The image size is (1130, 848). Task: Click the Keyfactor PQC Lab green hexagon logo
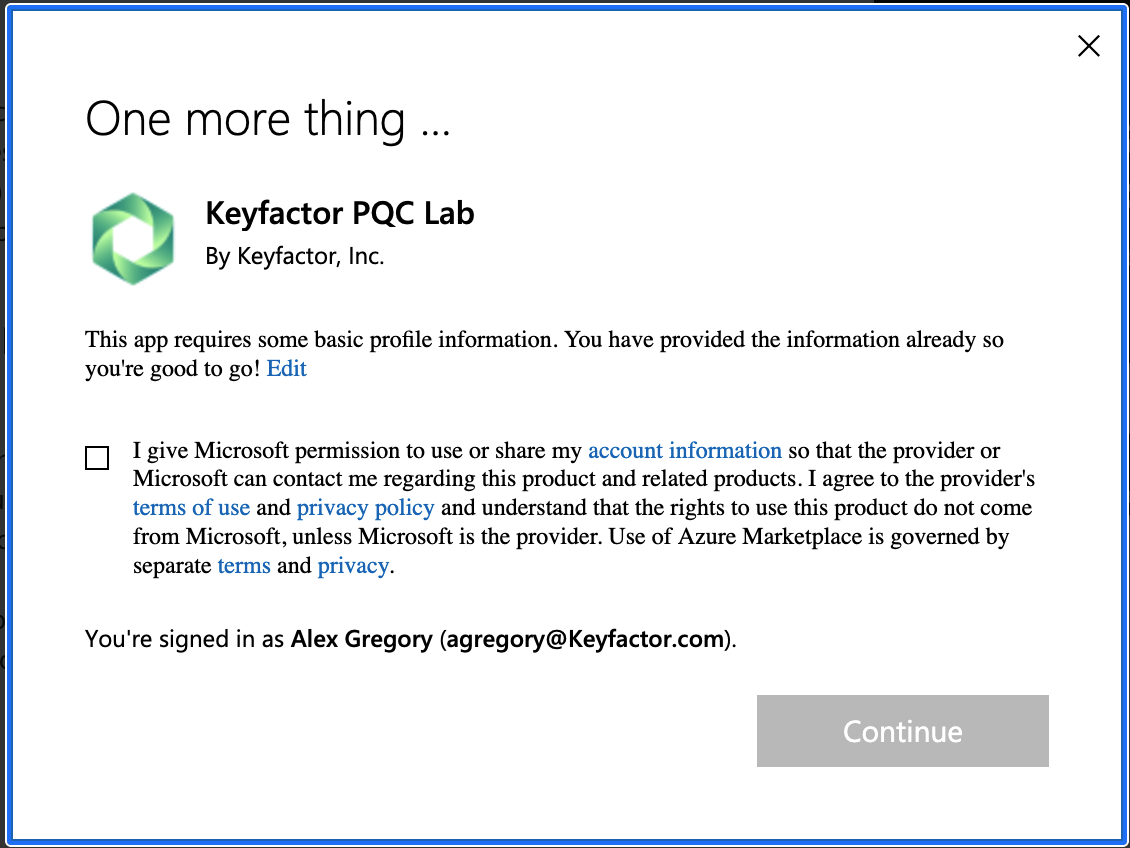133,238
